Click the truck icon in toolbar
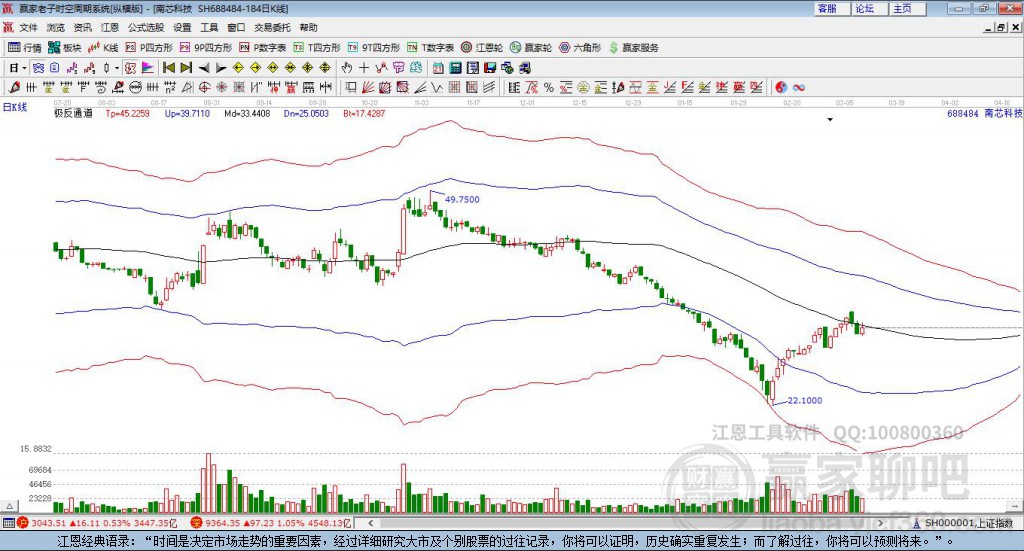 pos(524,68)
